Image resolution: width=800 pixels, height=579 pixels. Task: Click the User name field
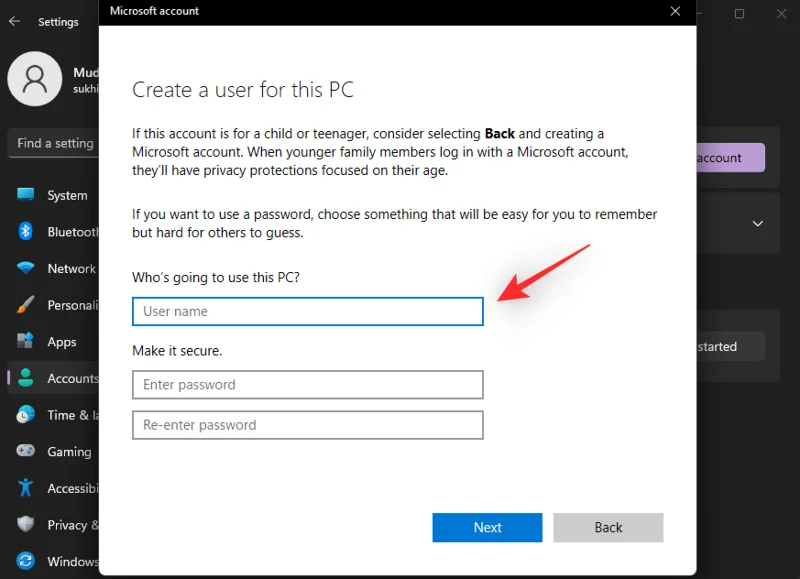(x=307, y=311)
